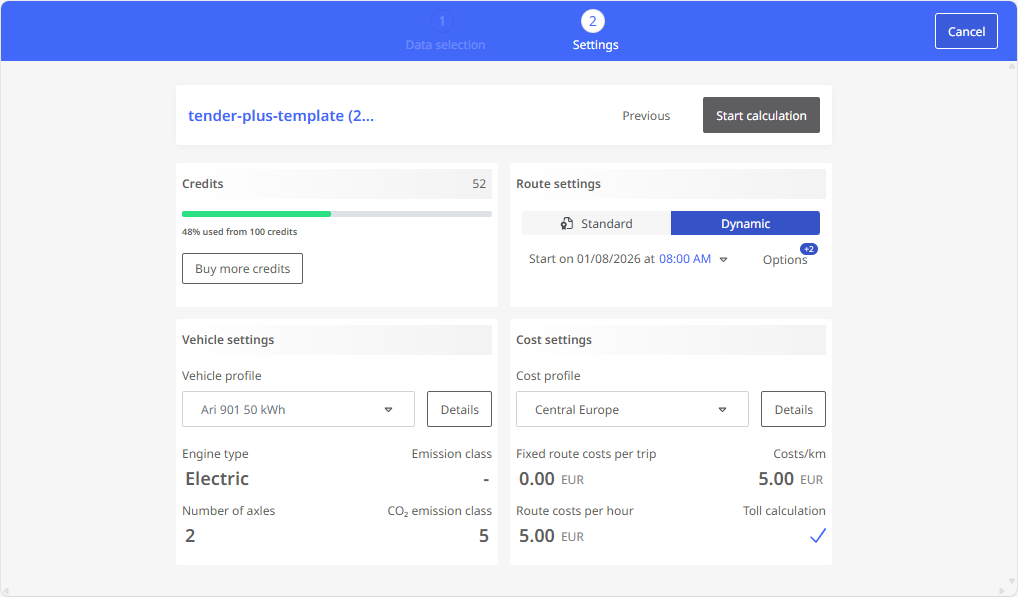1018x597 pixels.
Task: Open the Vehicle profile dropdown
Action: point(298,409)
